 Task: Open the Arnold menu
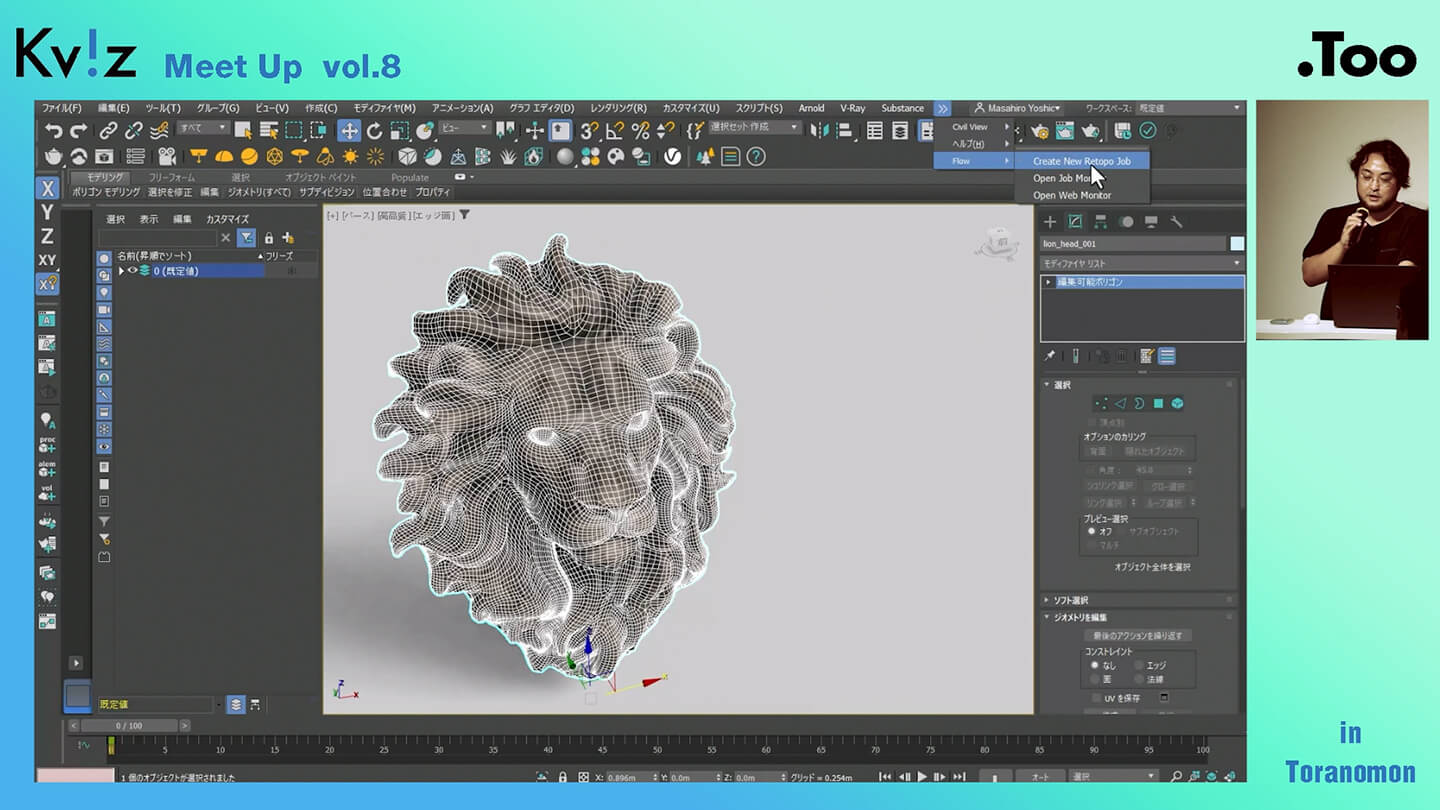pos(811,108)
